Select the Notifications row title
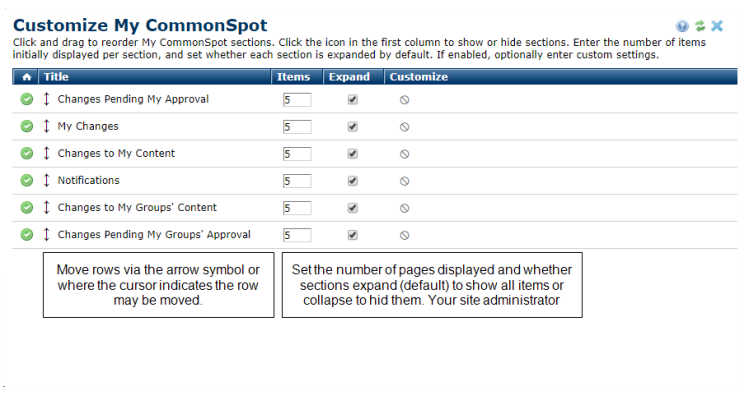Viewport: 749px width, 395px height. point(89,181)
